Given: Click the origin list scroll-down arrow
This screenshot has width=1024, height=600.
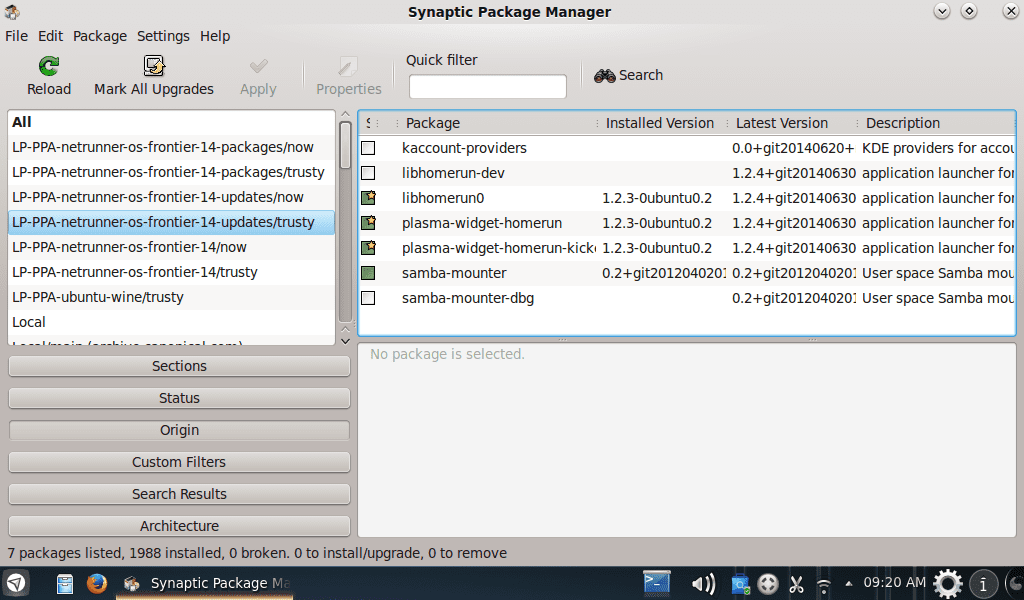Looking at the screenshot, I should click(345, 341).
